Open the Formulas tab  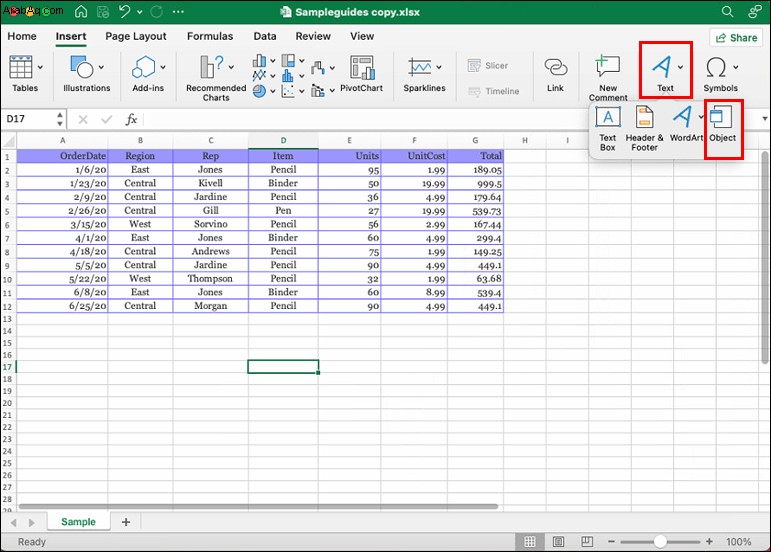[210, 36]
